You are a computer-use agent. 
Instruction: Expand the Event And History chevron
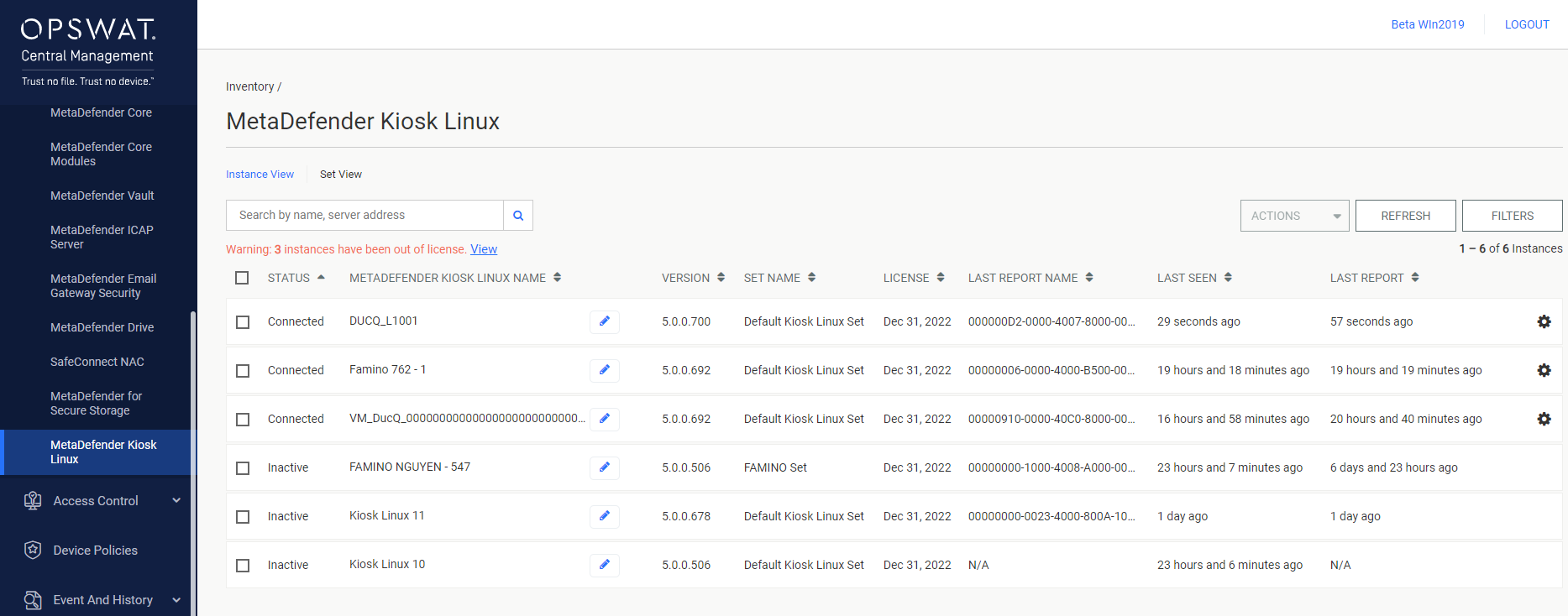(x=176, y=599)
